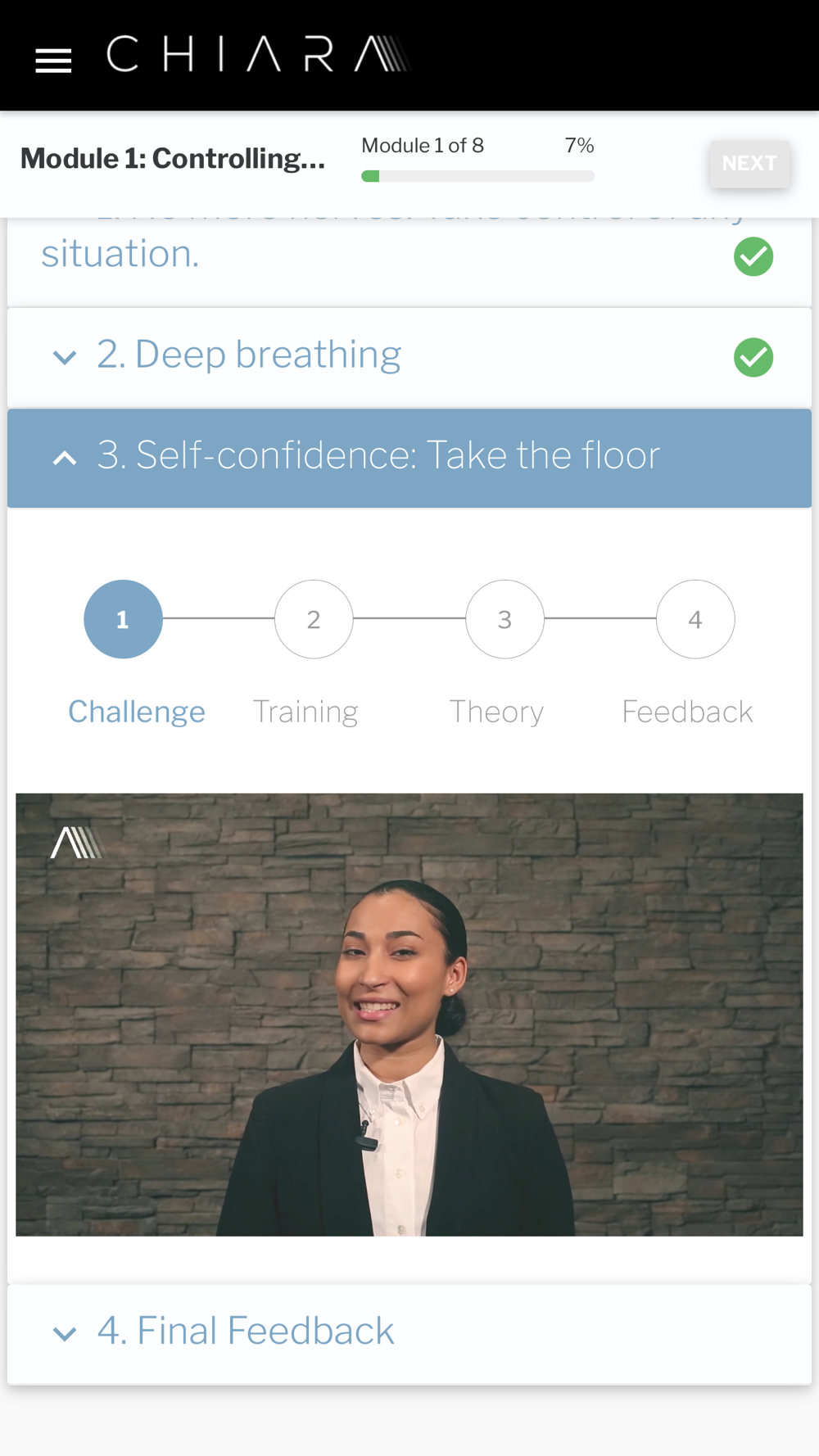Switch to the Theory label
The width and height of the screenshot is (819, 1456).
pyautogui.click(x=496, y=712)
